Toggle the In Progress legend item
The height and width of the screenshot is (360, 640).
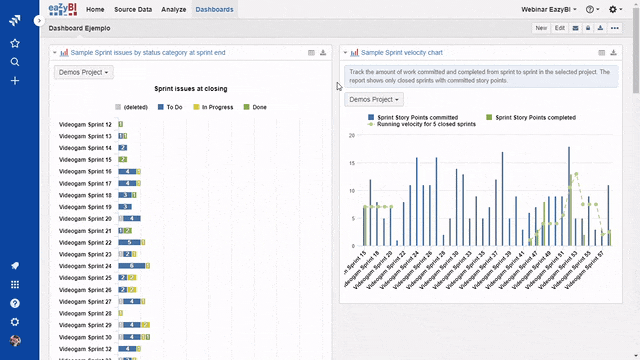pos(213,107)
